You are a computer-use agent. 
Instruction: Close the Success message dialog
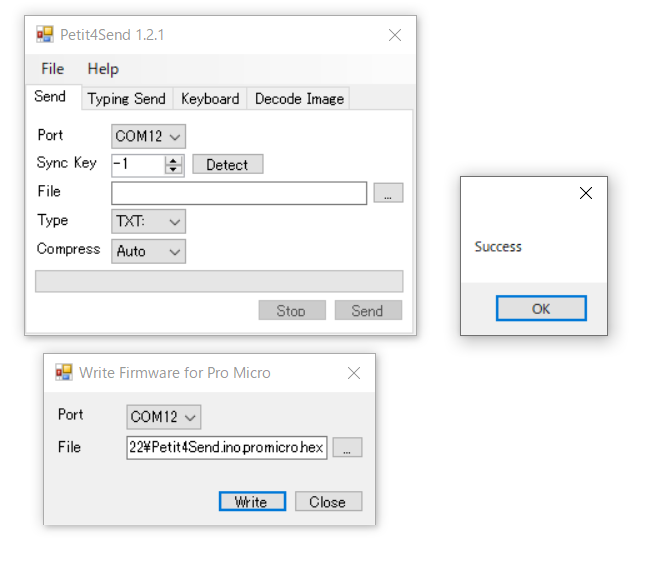[x=586, y=193]
